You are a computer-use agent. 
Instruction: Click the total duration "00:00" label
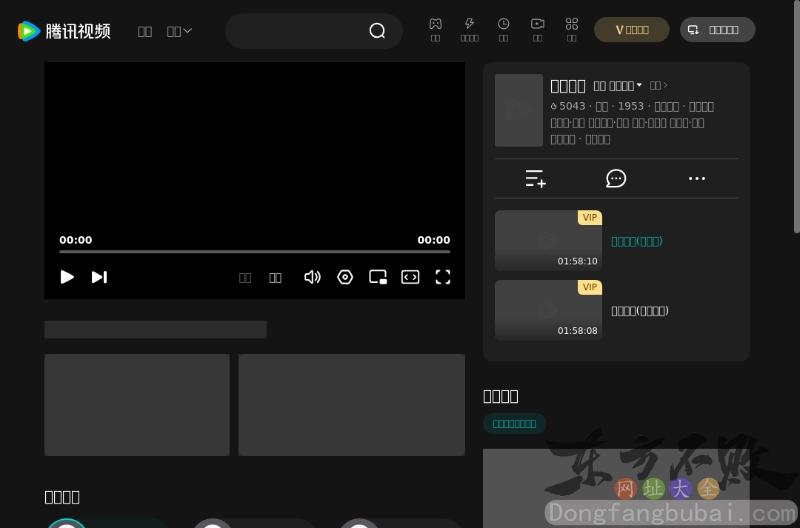tap(434, 240)
